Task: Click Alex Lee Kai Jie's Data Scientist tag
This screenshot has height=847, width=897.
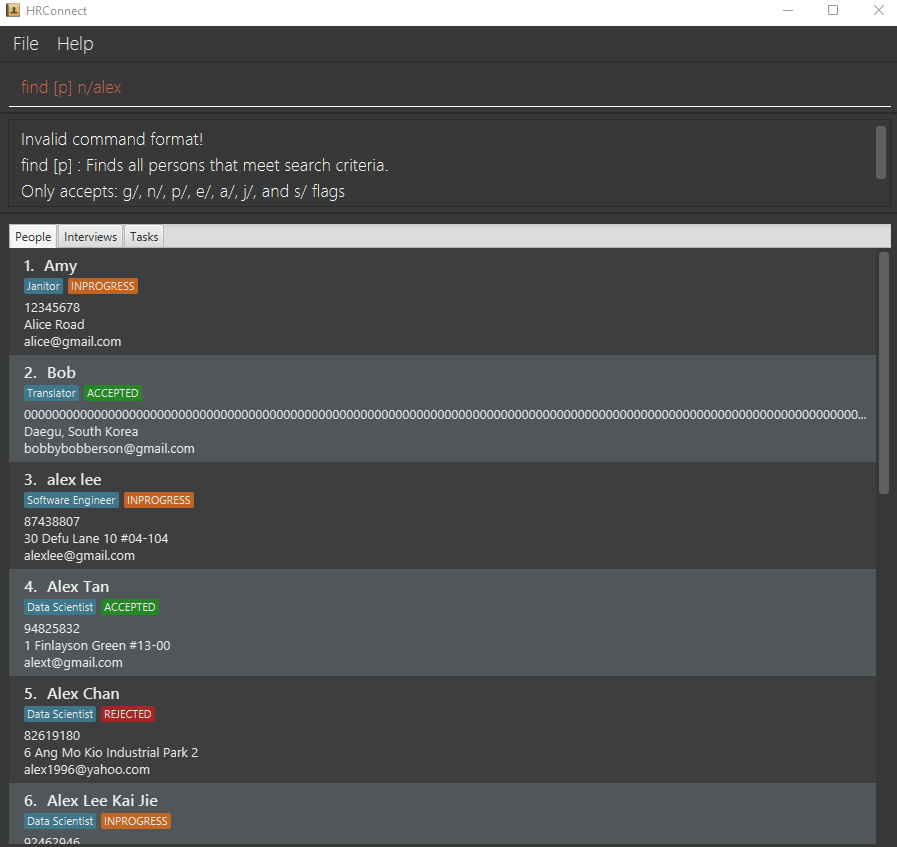Action: 60,821
